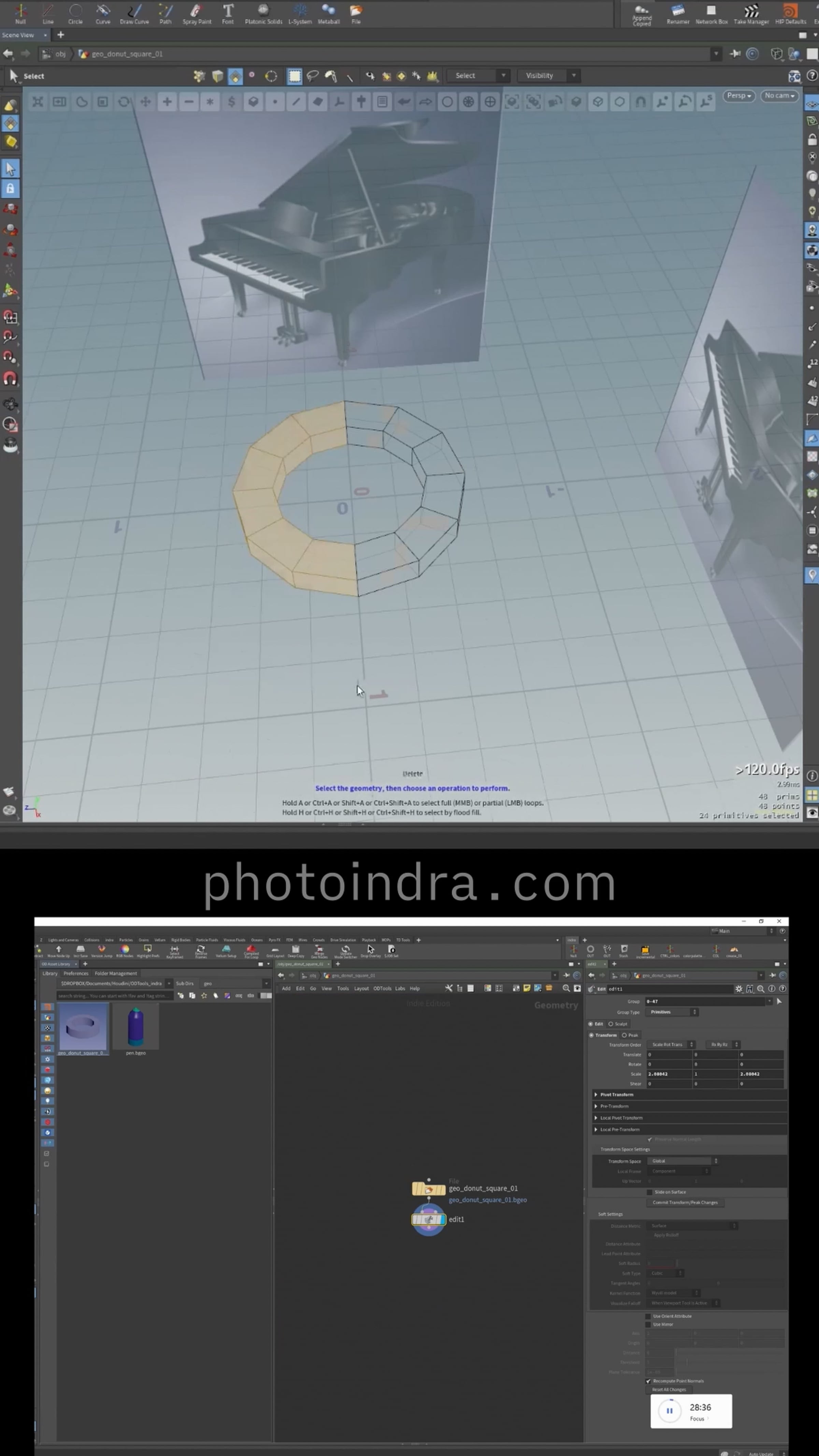Click Commit Transform/Peak Changes button

point(685,1202)
